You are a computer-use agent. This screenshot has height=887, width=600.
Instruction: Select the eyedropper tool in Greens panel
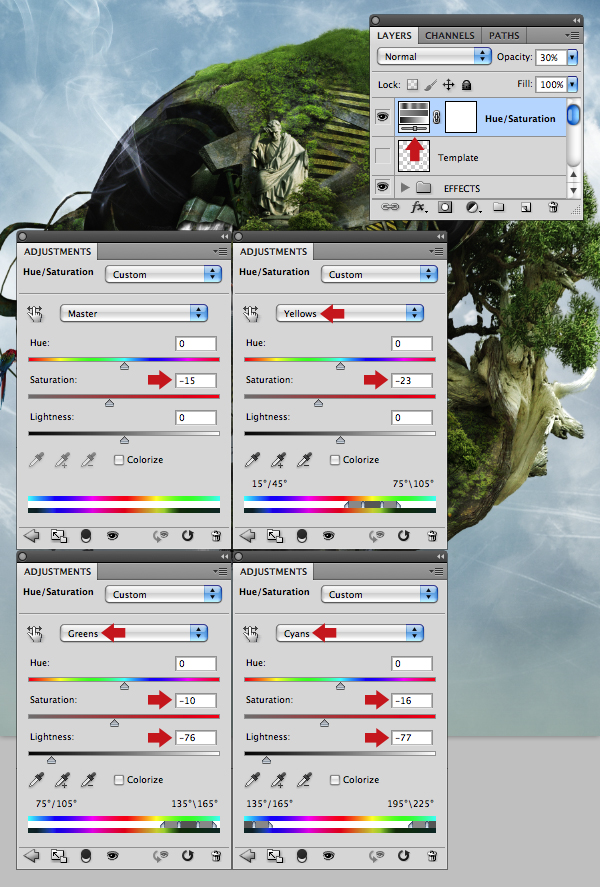tap(36, 780)
